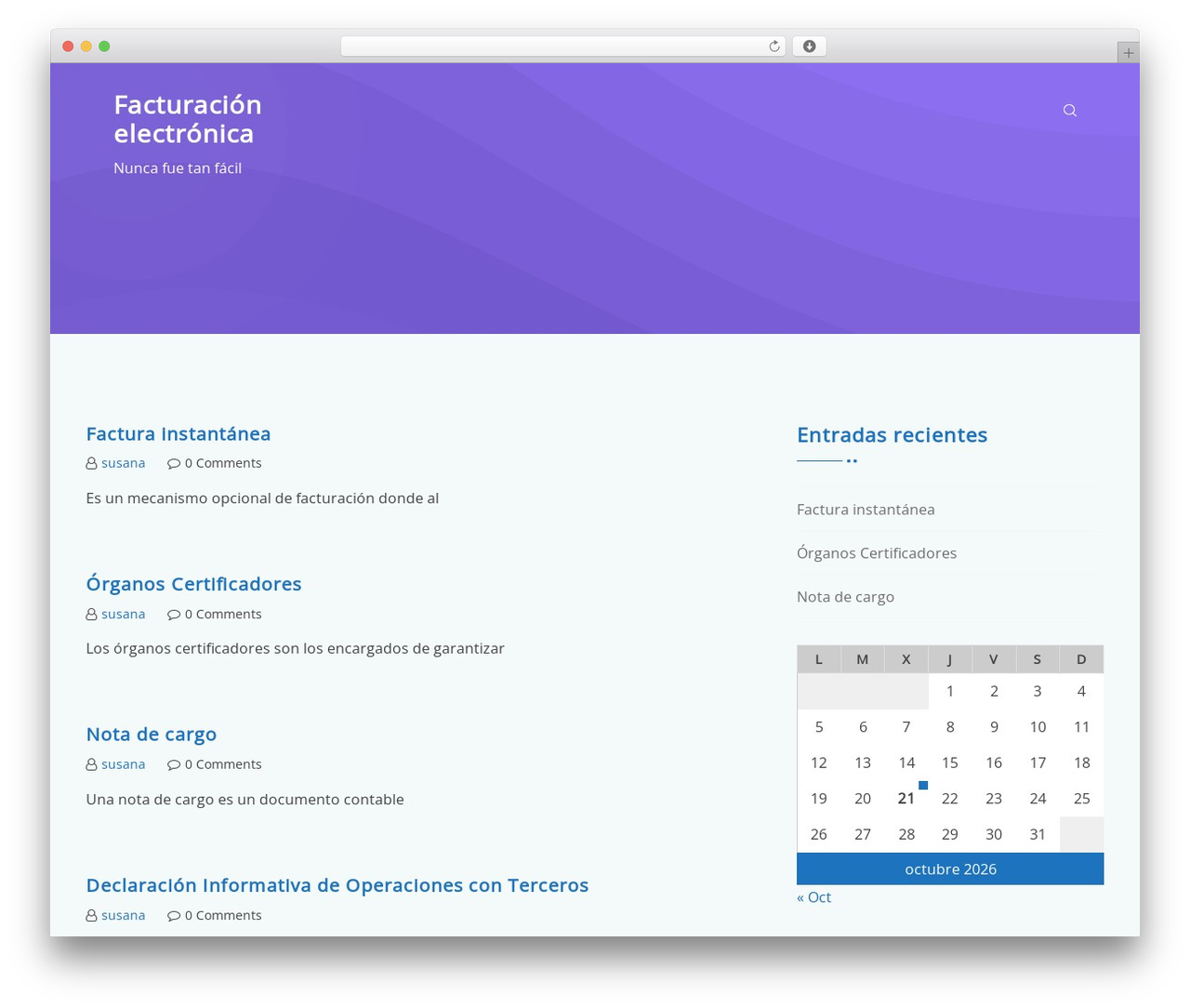Viewport: 1190px width, 1008px height.
Task: Click the Nunca fue tan fácil tagline
Action: [178, 168]
